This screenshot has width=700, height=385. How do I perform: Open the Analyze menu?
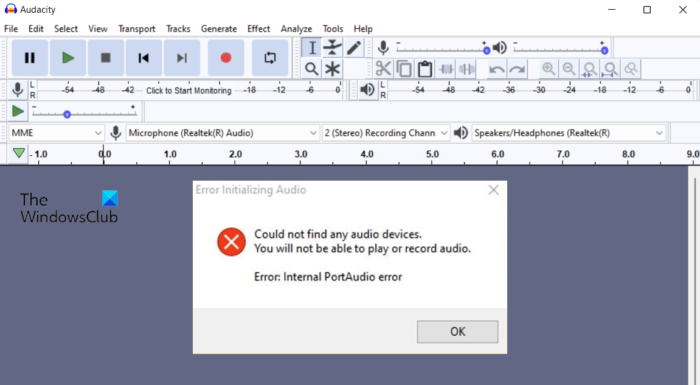(296, 29)
